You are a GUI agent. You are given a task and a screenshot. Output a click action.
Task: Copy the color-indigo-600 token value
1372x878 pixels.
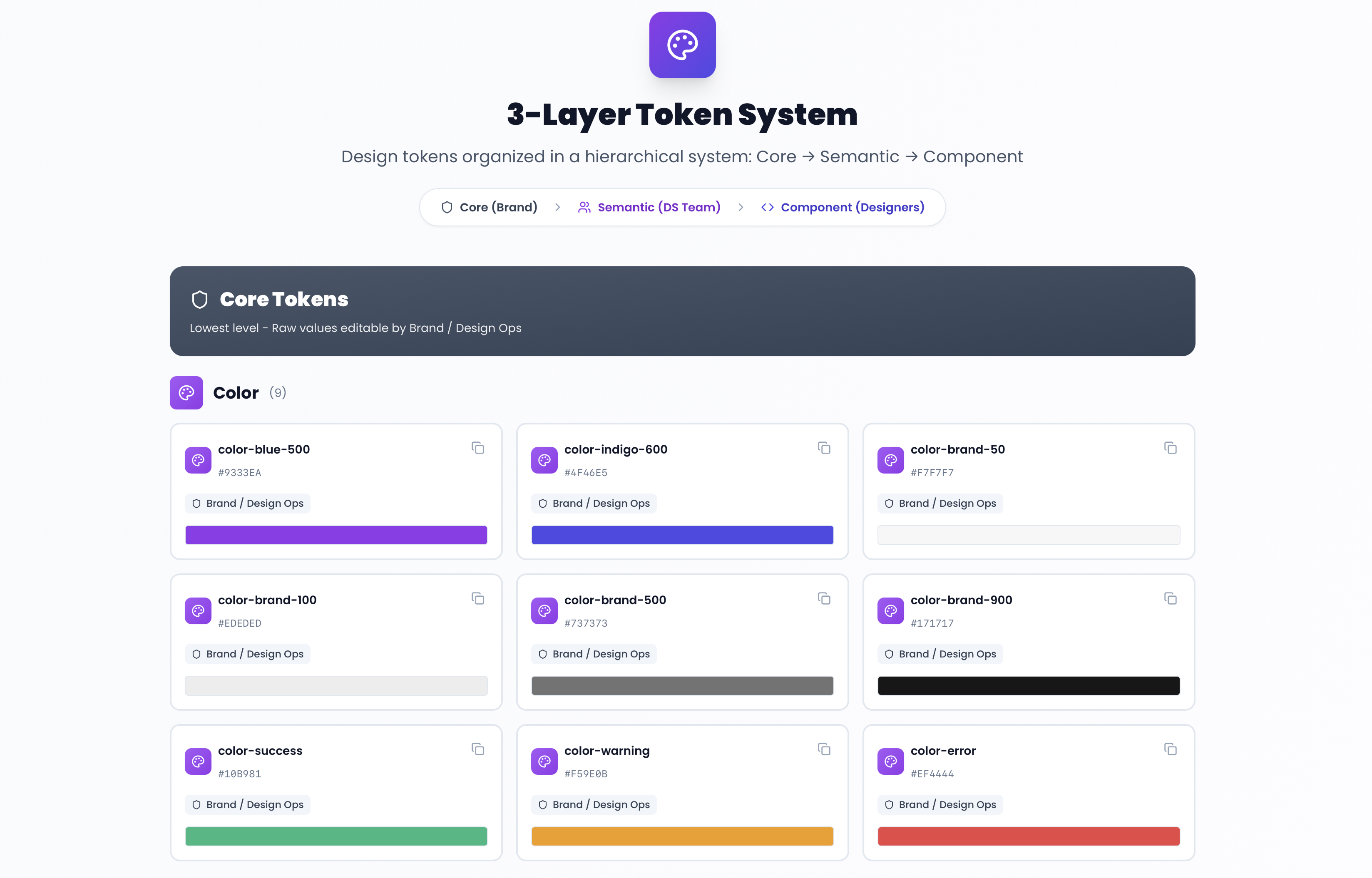824,448
